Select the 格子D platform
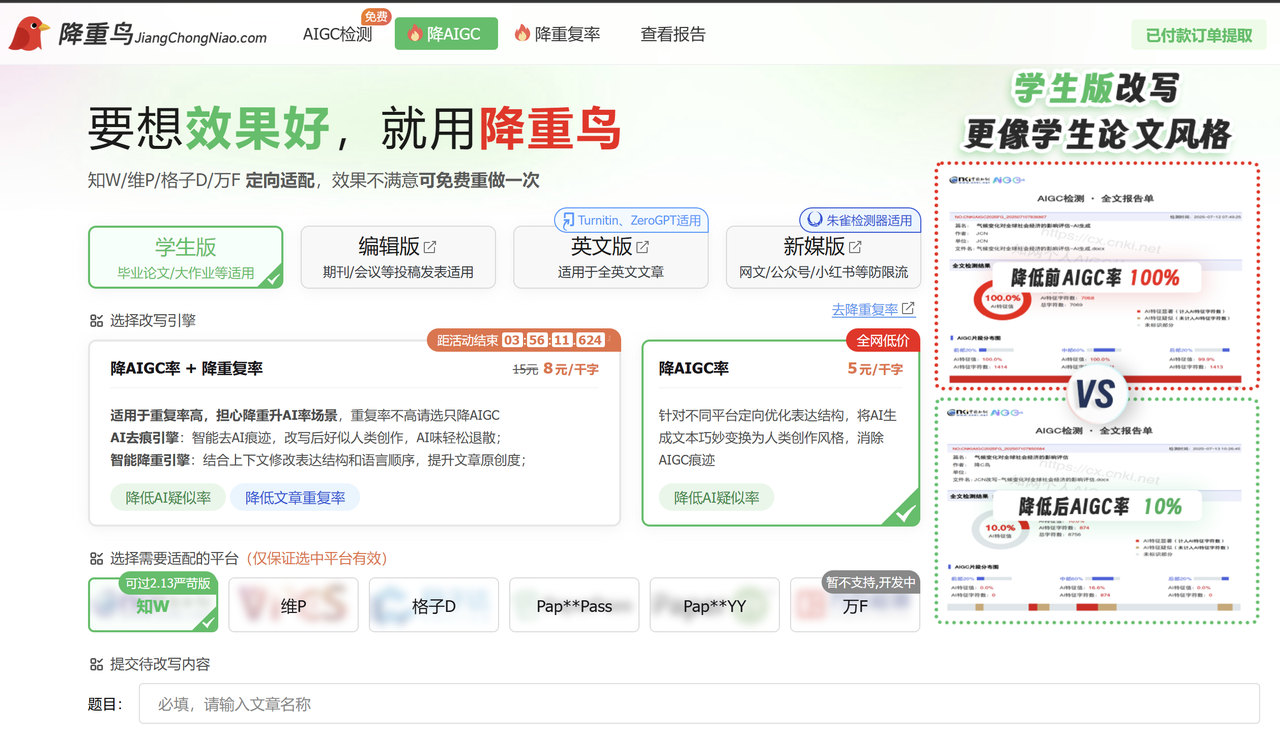1280x738 pixels. (x=434, y=605)
